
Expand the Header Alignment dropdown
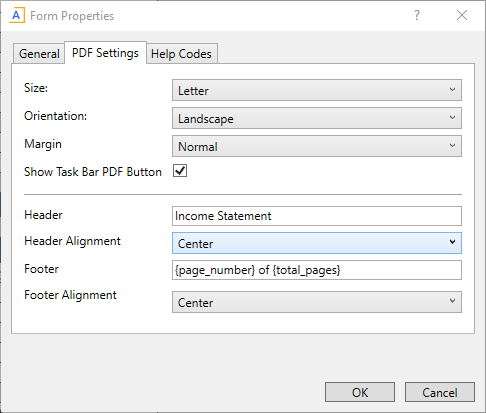[317, 243]
